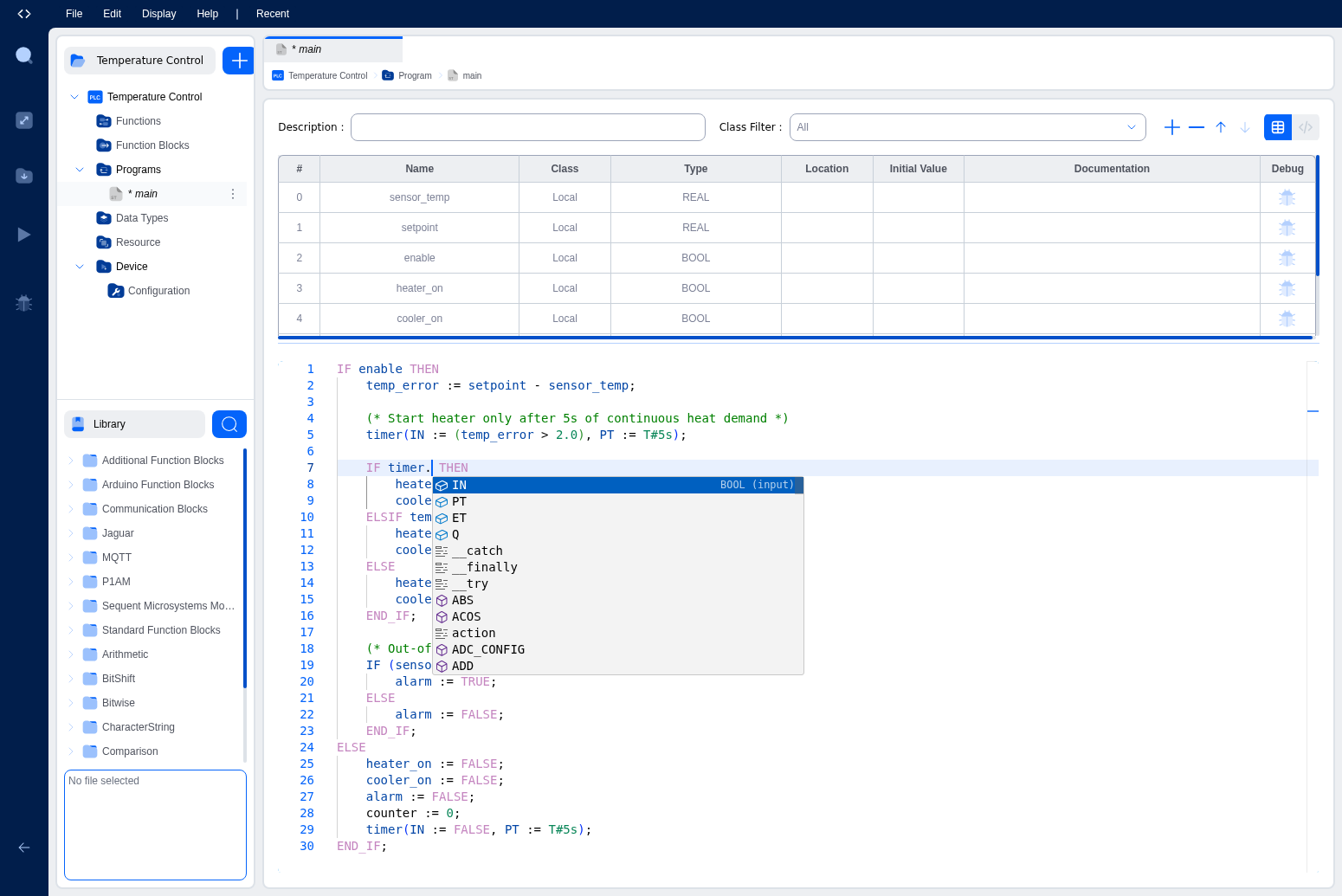1342x896 pixels.
Task: Click the Name column header
Action: click(420, 169)
